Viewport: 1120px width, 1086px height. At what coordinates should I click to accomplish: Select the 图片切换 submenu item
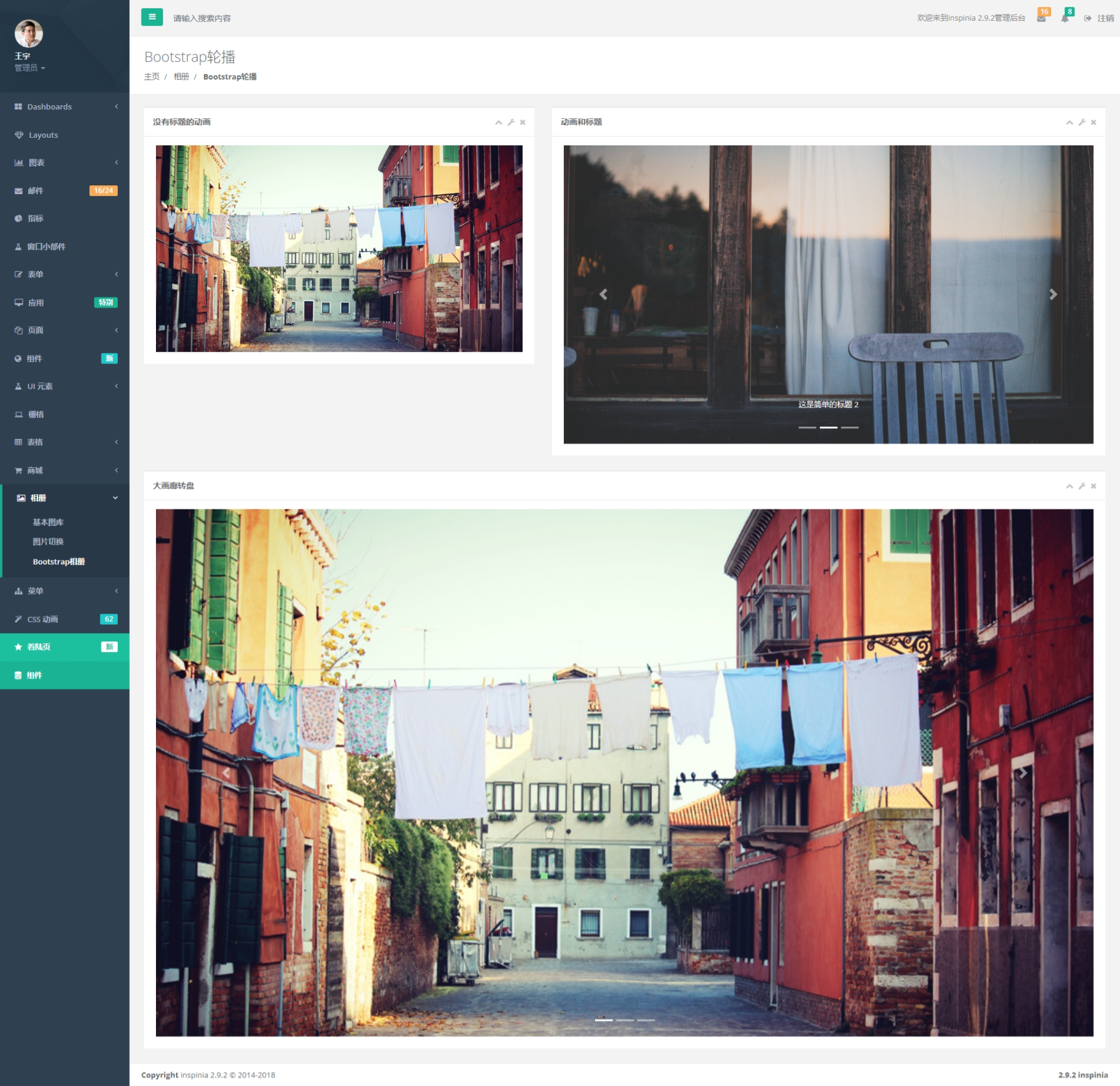tap(48, 542)
